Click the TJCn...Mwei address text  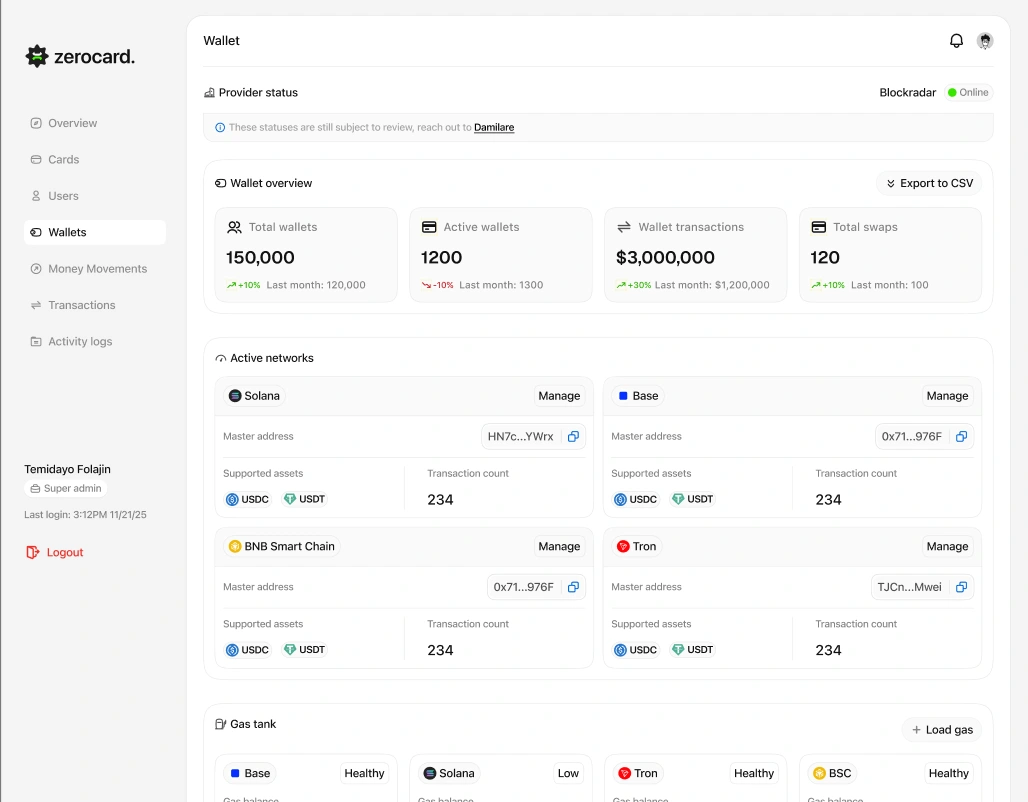909,587
